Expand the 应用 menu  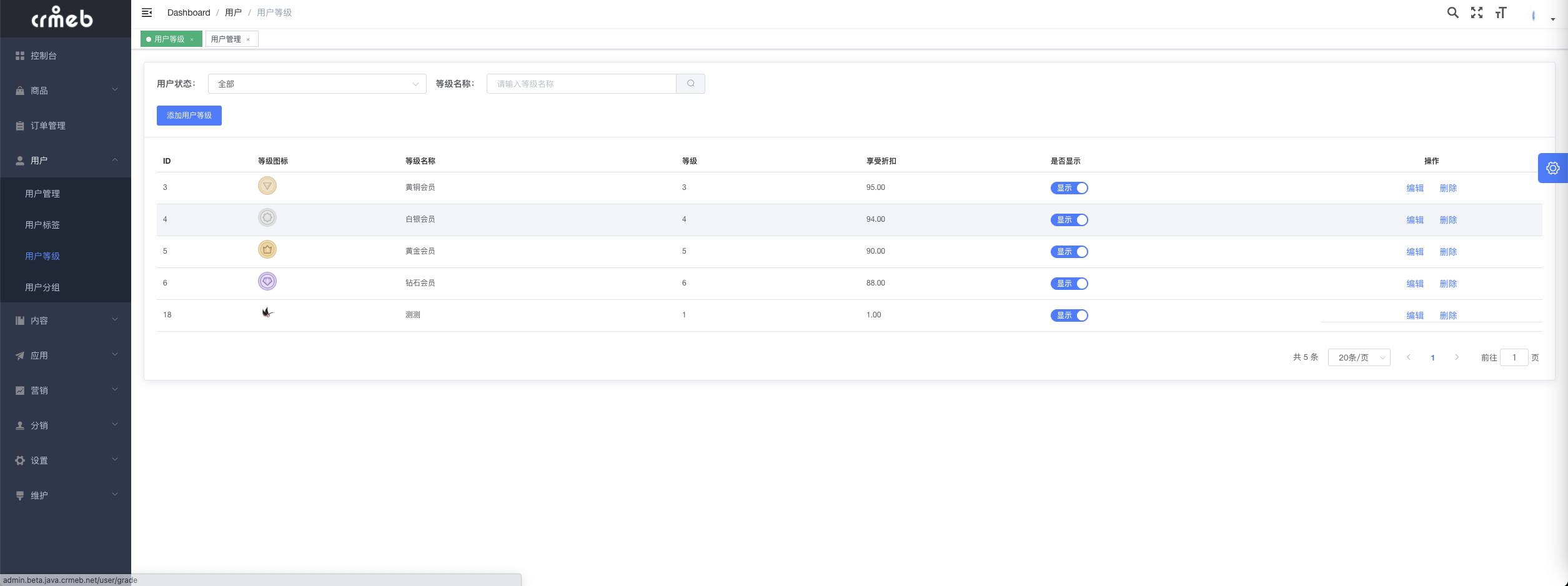click(x=115, y=355)
